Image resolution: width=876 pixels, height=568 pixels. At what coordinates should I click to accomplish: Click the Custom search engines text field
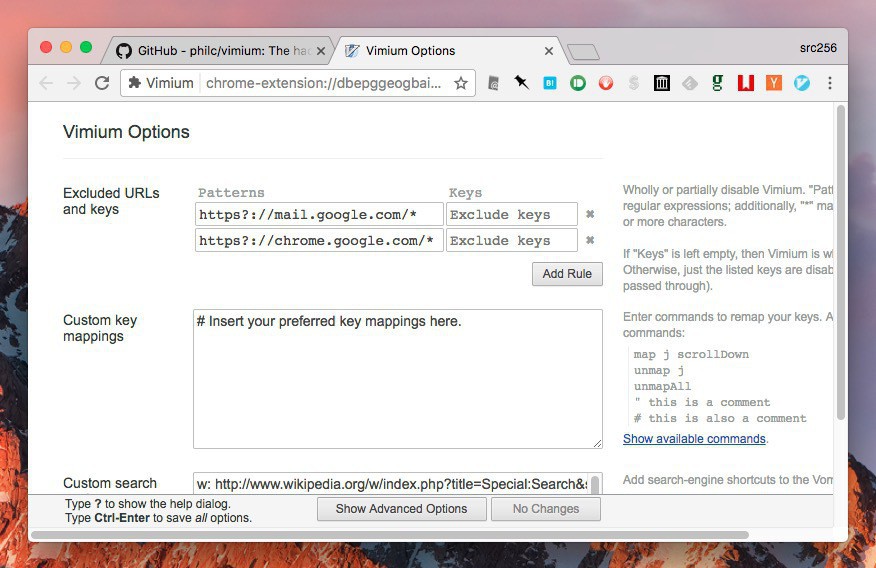[391, 484]
